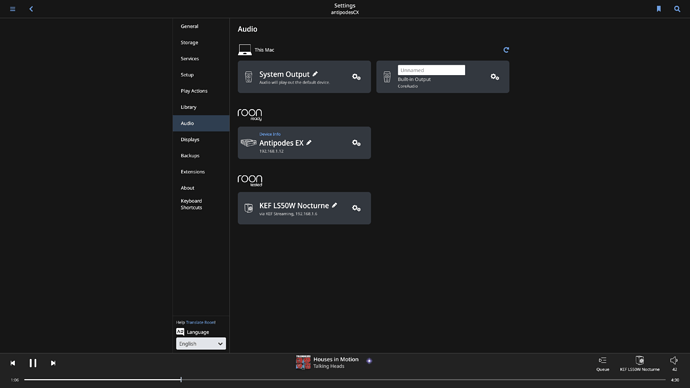Select Storage settings tab

click(x=201, y=43)
